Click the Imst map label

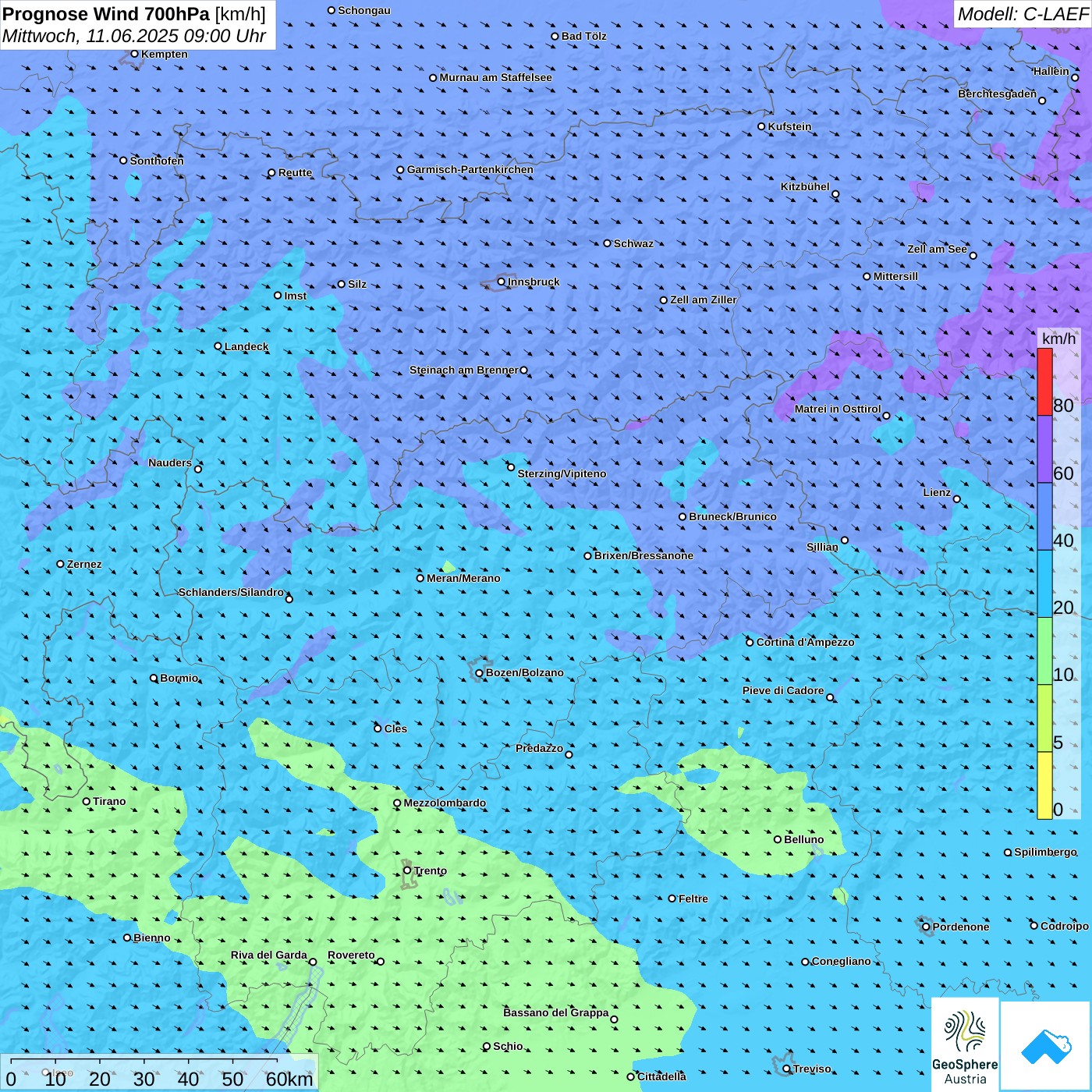[x=295, y=296]
